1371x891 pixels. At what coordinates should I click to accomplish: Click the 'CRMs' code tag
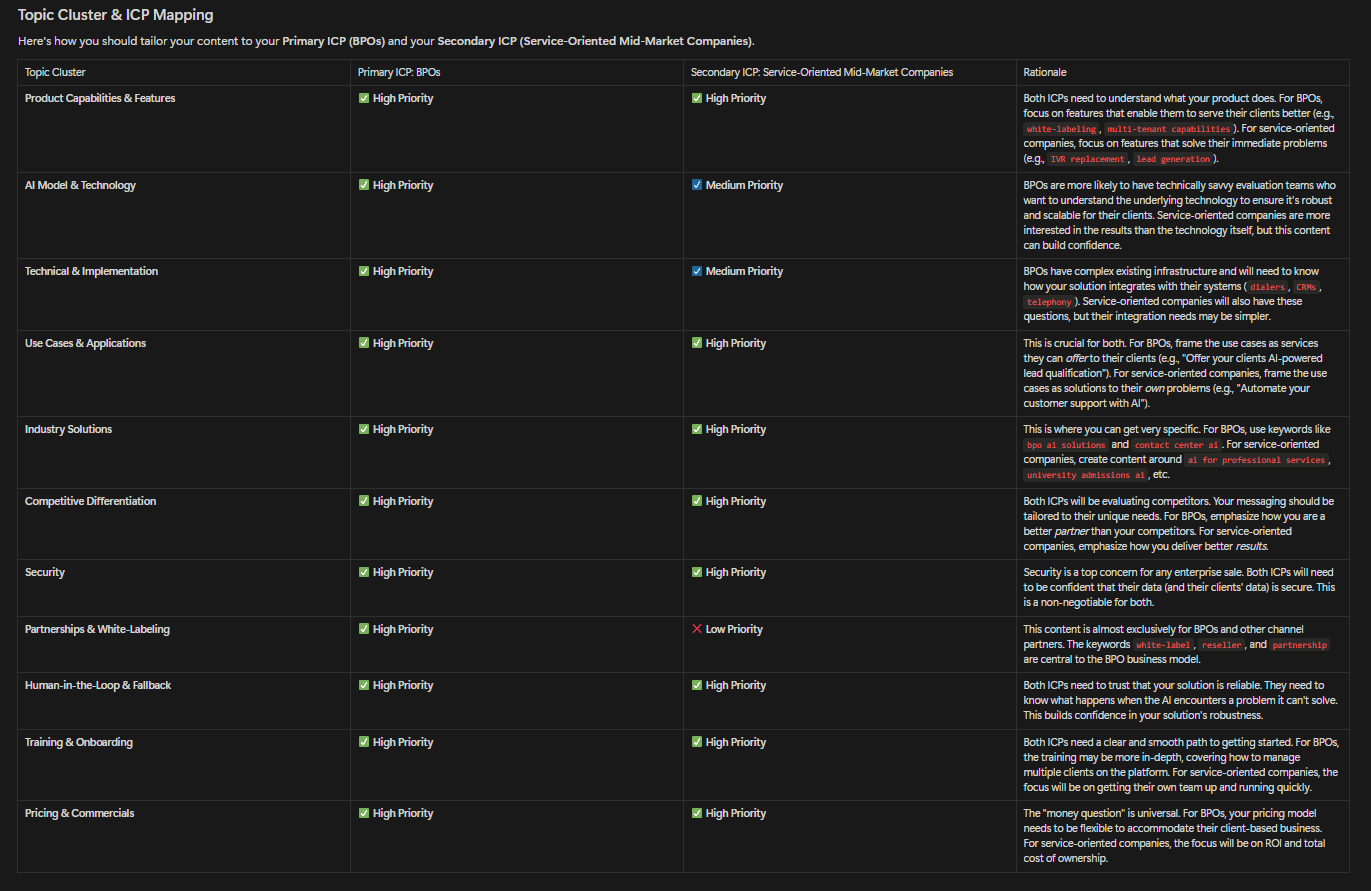[1306, 287]
